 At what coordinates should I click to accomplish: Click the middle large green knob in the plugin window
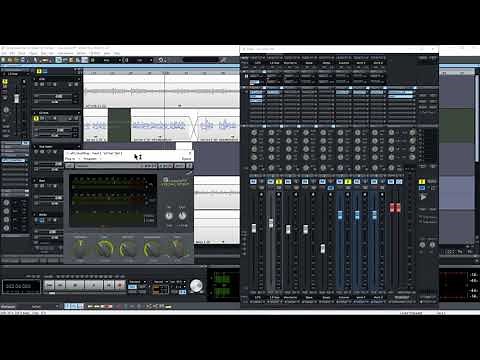click(x=128, y=249)
